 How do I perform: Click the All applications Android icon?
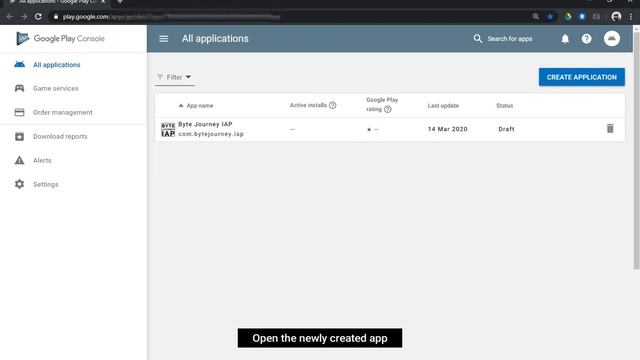point(20,64)
